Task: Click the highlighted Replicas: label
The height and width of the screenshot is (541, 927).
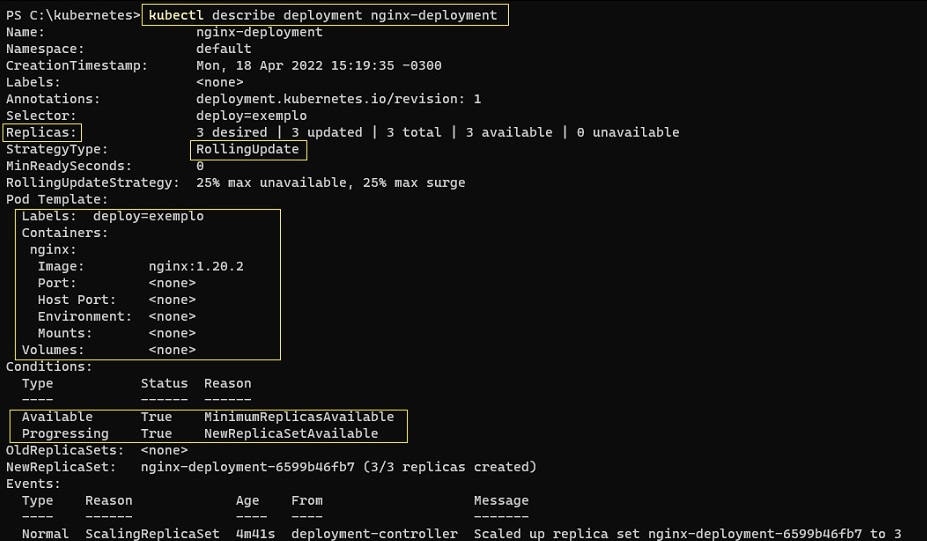Action: 42,132
